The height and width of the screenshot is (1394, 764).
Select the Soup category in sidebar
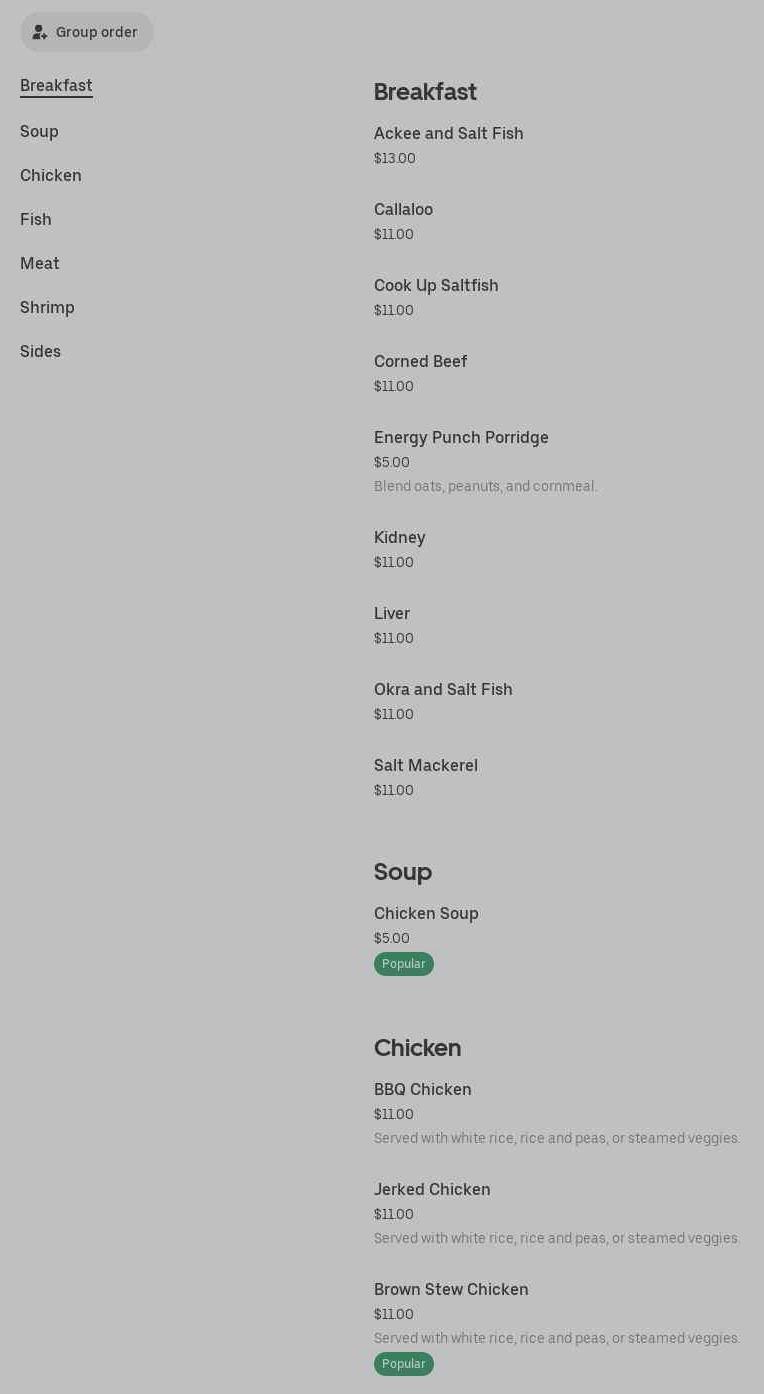click(x=39, y=132)
